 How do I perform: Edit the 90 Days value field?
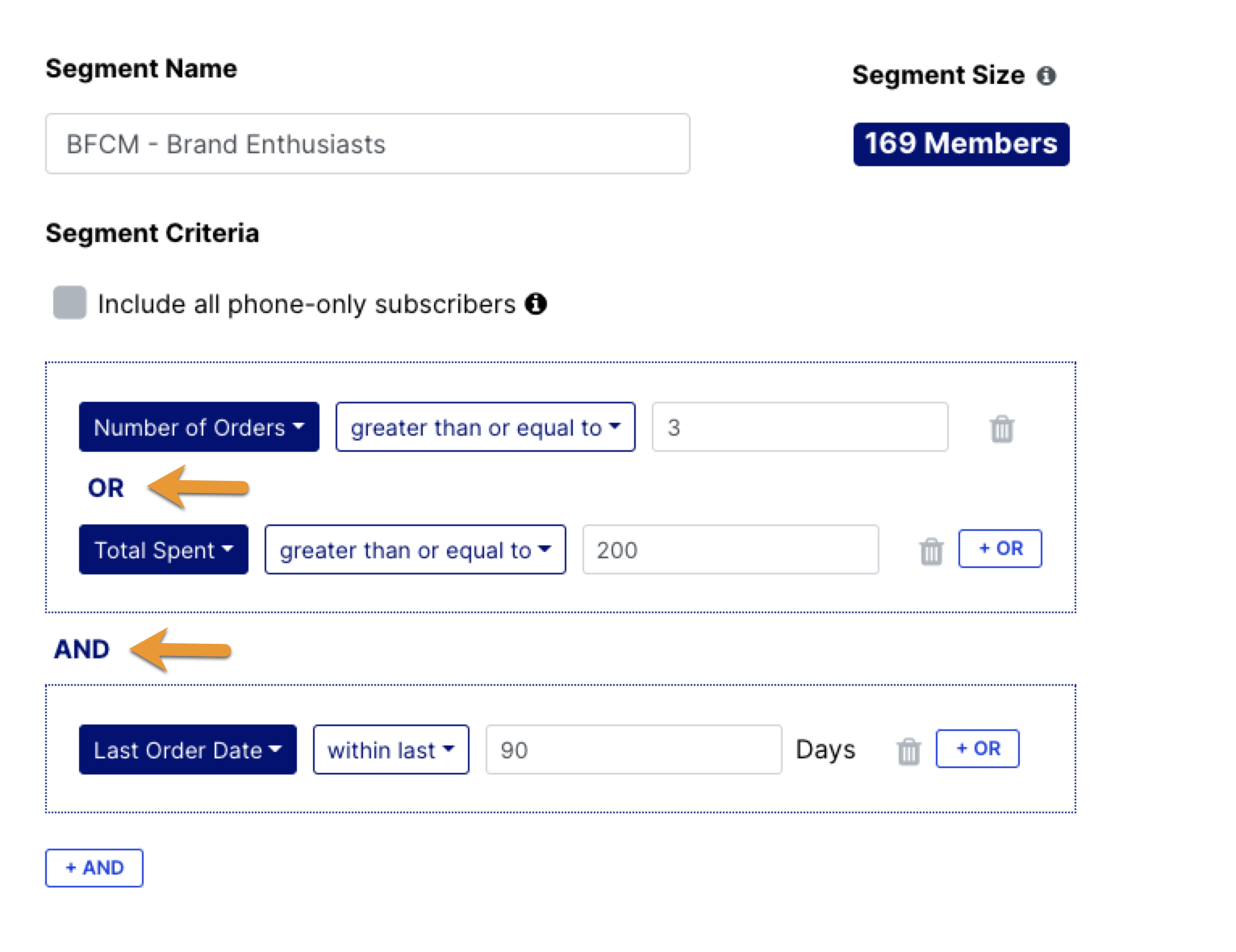click(x=633, y=750)
